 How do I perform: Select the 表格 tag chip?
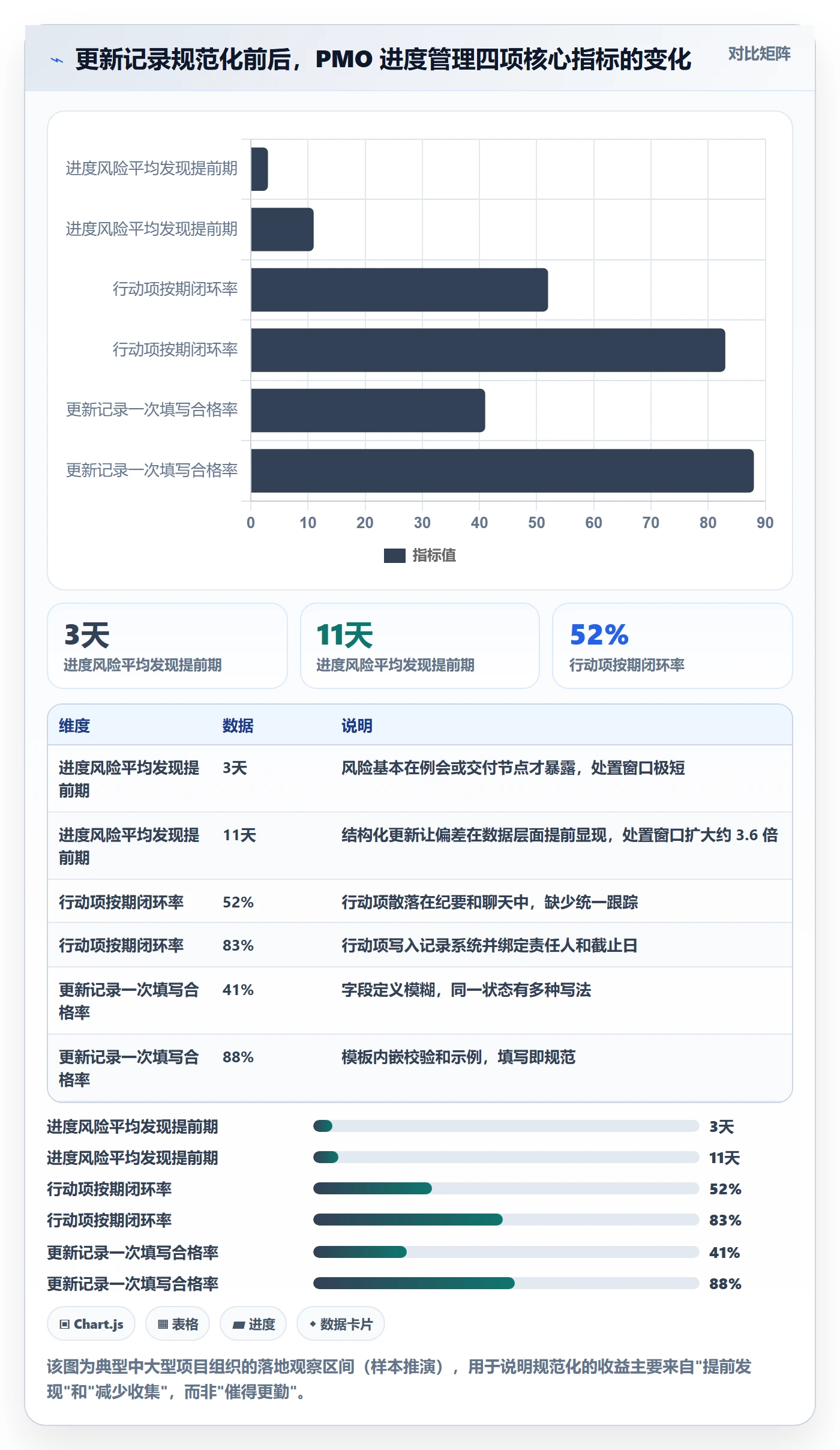pyautogui.click(x=178, y=1324)
